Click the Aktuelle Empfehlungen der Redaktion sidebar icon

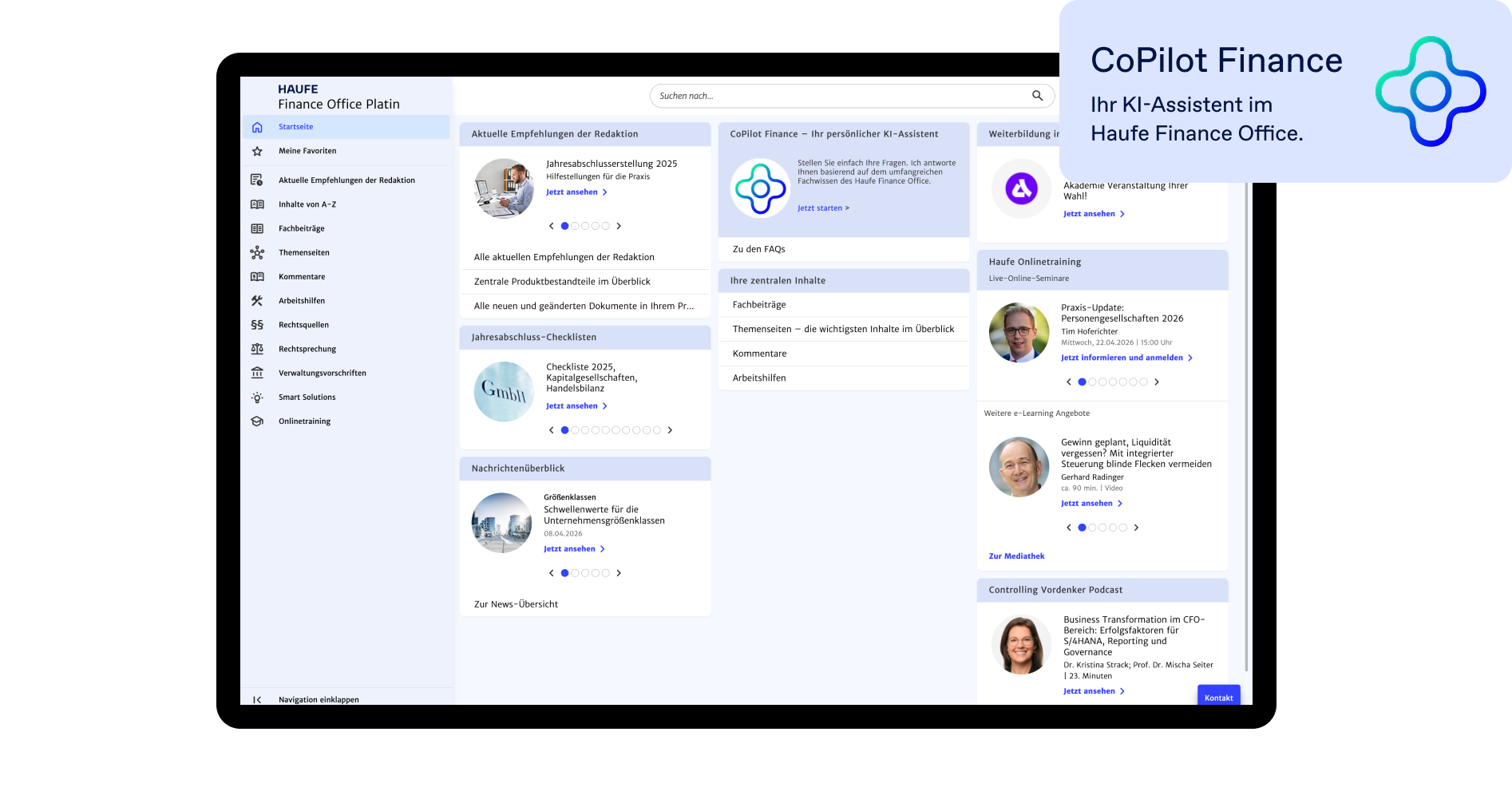click(x=257, y=180)
